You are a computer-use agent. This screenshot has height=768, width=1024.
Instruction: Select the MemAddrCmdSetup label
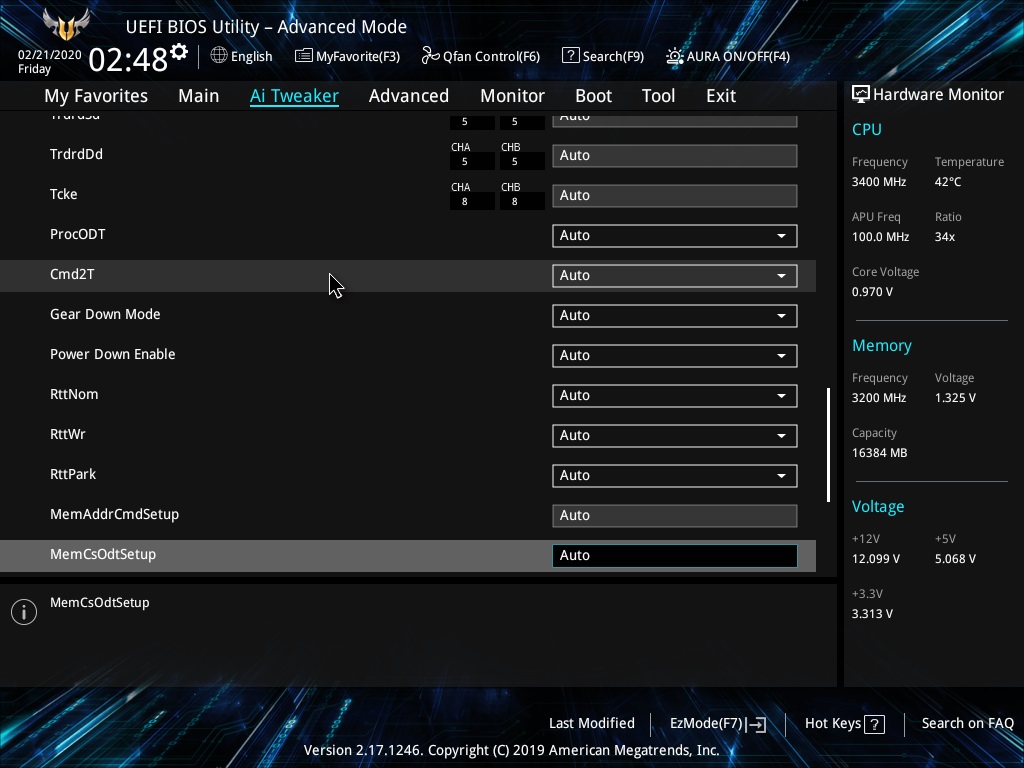point(114,514)
